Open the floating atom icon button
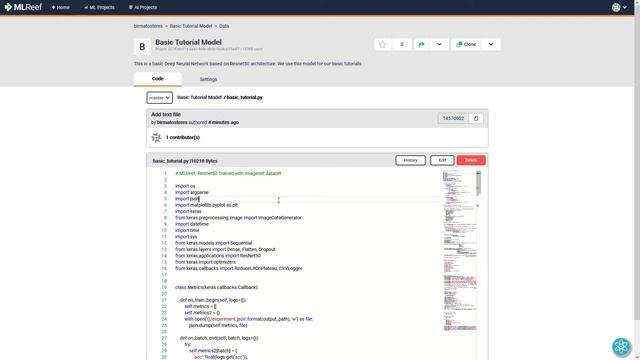Viewport: 640px width, 360px height. tap(621, 346)
